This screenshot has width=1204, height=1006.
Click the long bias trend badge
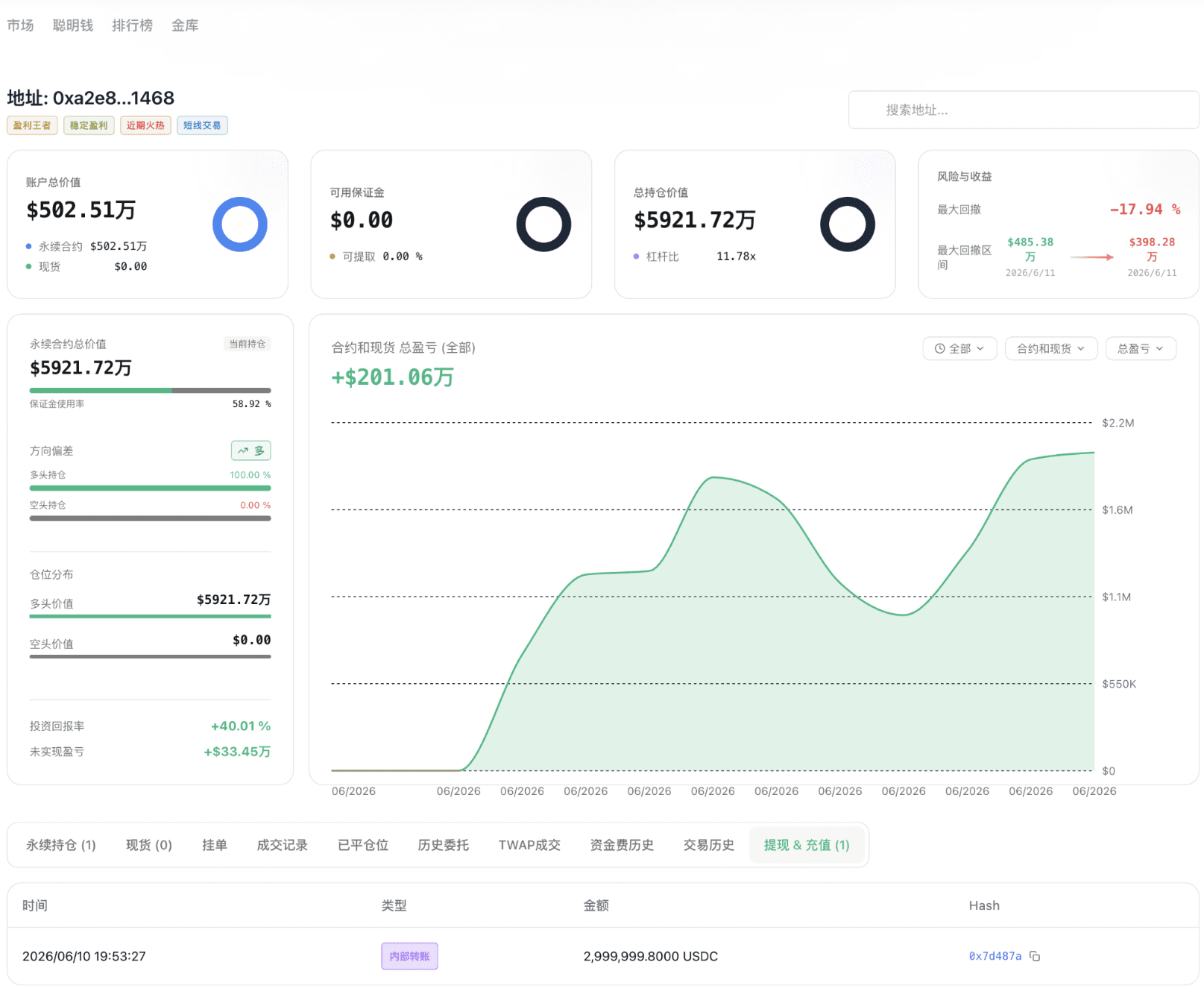click(x=251, y=450)
